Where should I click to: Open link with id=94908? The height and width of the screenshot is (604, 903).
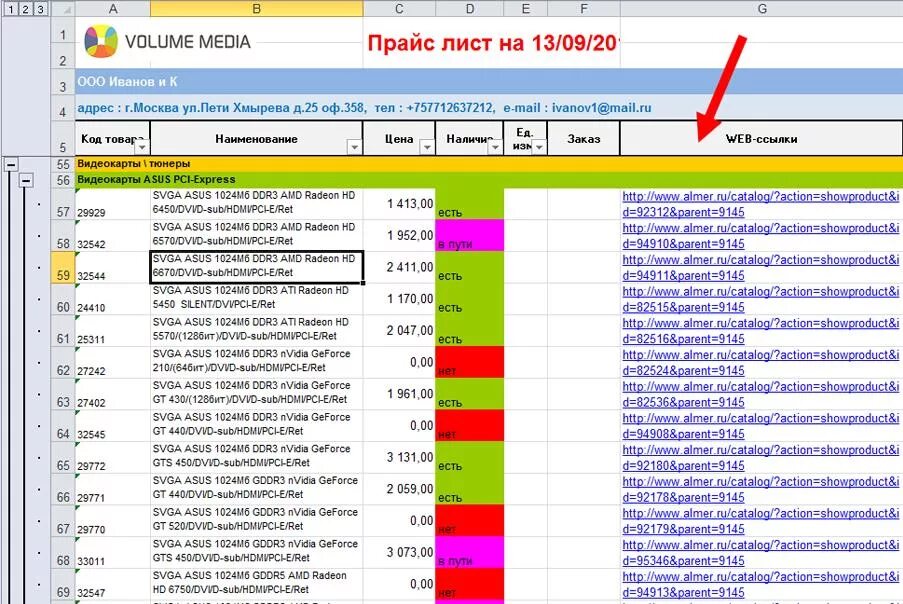coord(760,426)
